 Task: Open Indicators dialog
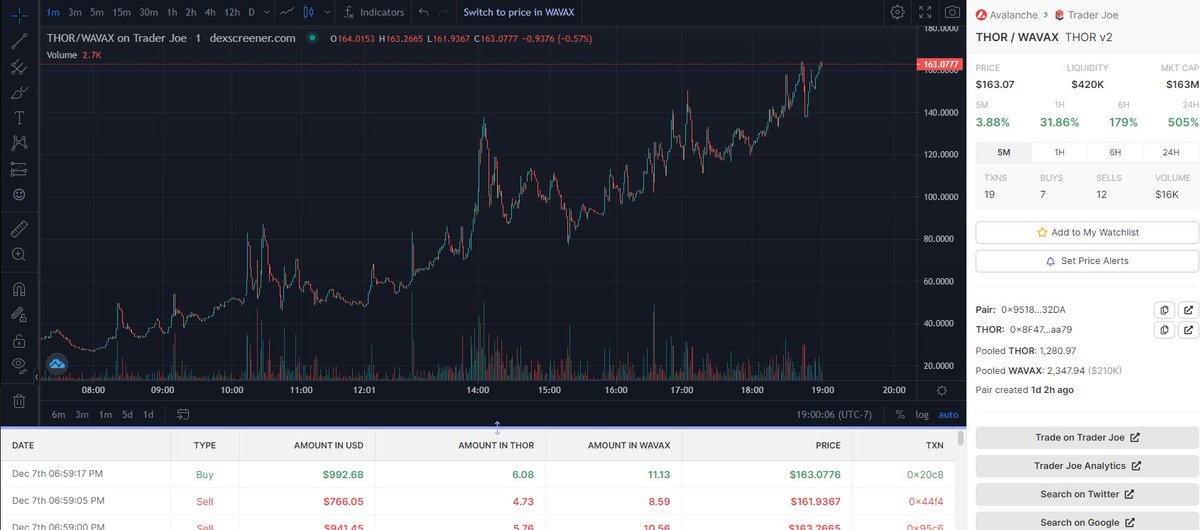(373, 12)
